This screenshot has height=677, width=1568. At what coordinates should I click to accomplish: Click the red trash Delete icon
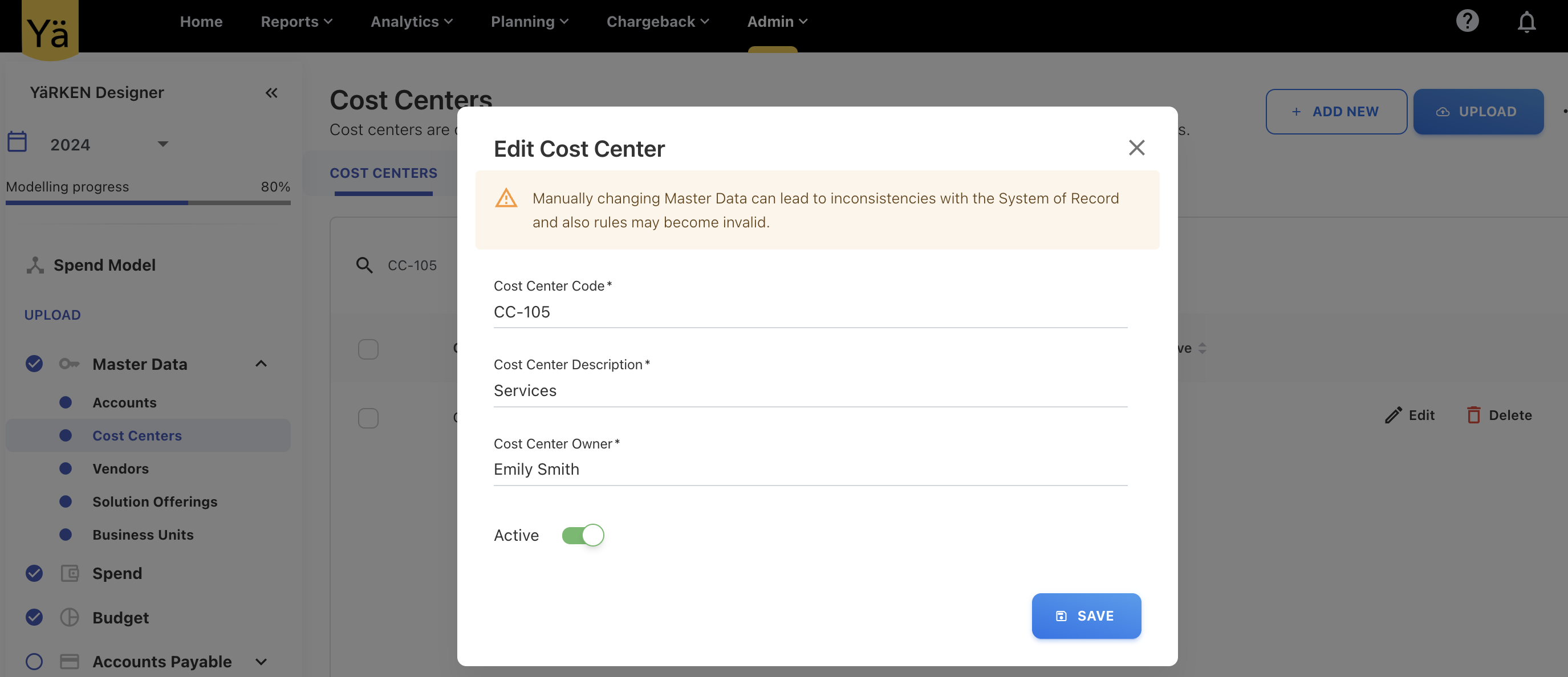click(1474, 415)
